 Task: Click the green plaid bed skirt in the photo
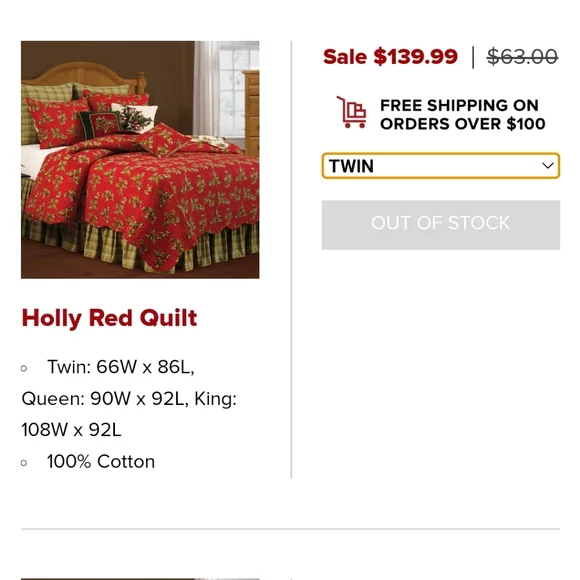(x=141, y=244)
